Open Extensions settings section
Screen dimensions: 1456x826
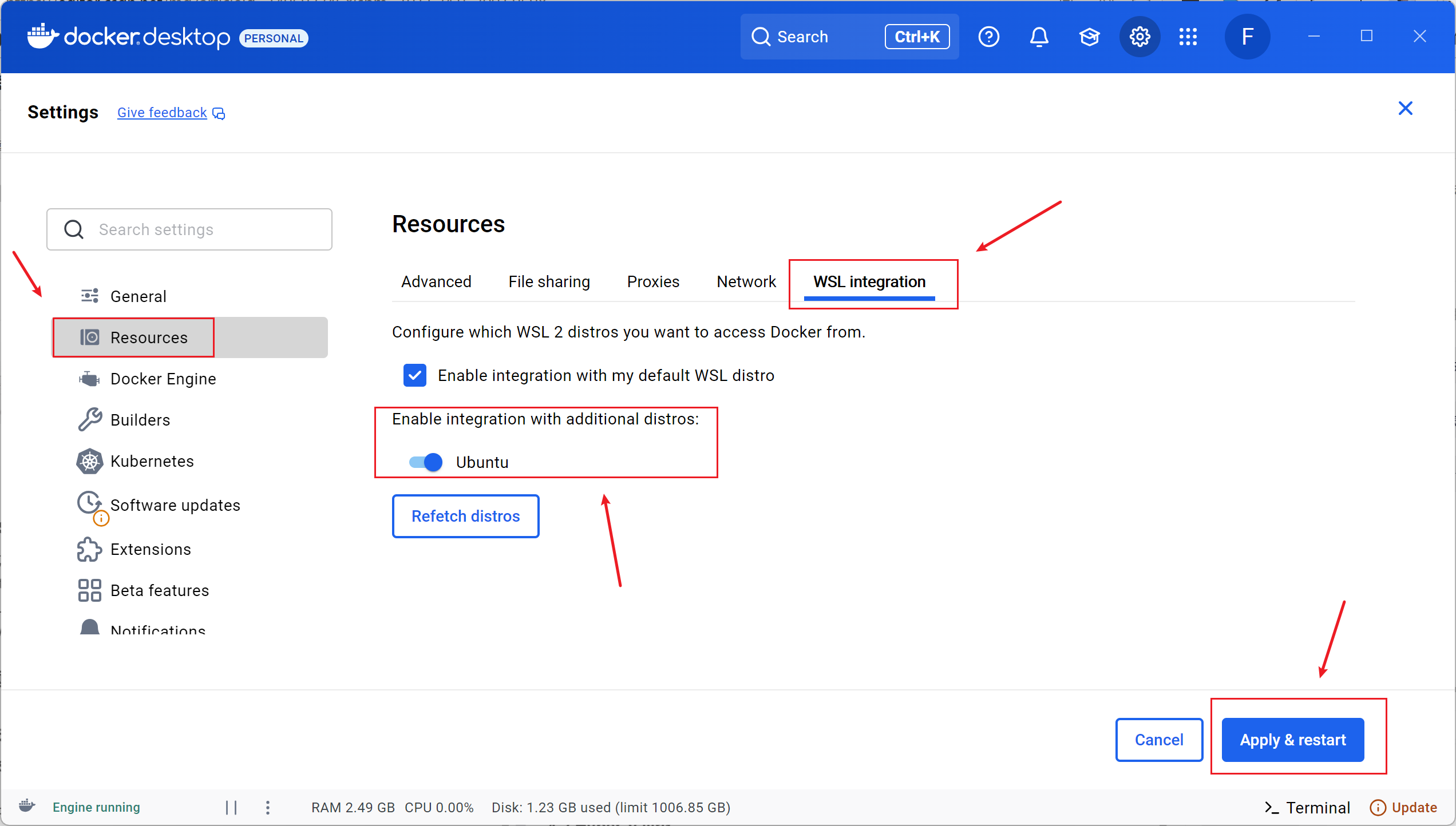(x=190, y=549)
